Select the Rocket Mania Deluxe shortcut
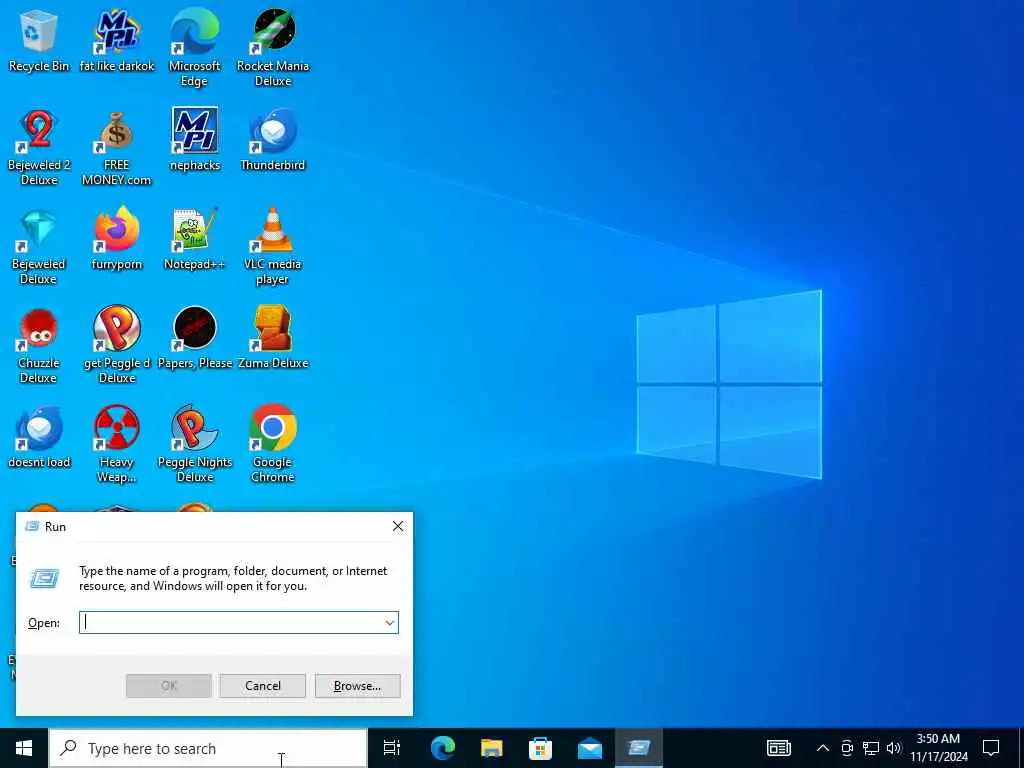1024x768 pixels. [x=273, y=48]
